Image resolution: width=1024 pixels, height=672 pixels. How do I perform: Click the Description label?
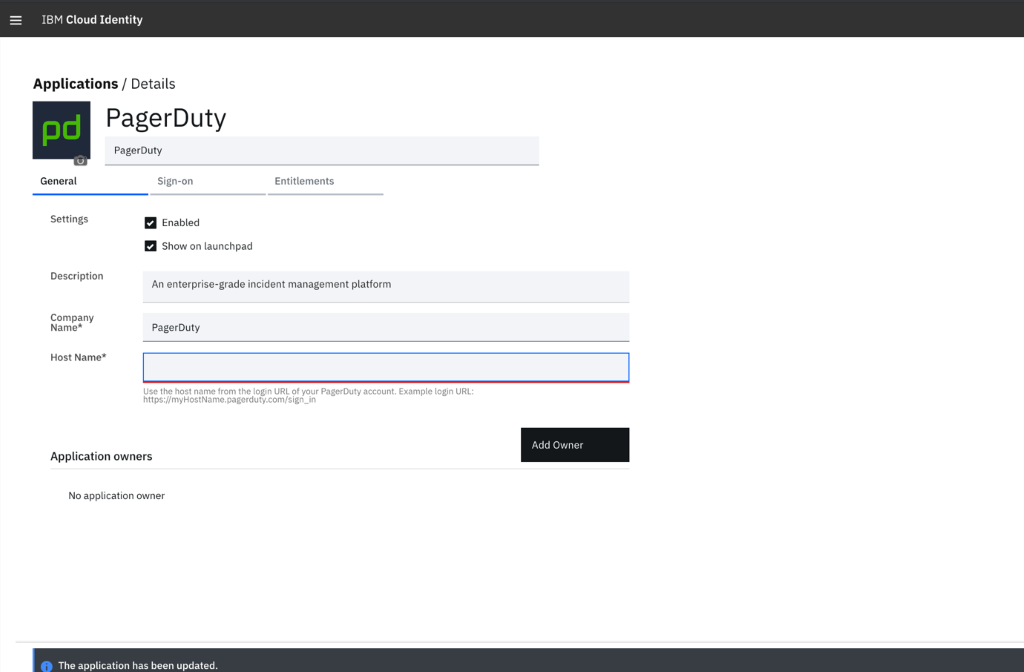point(76,276)
